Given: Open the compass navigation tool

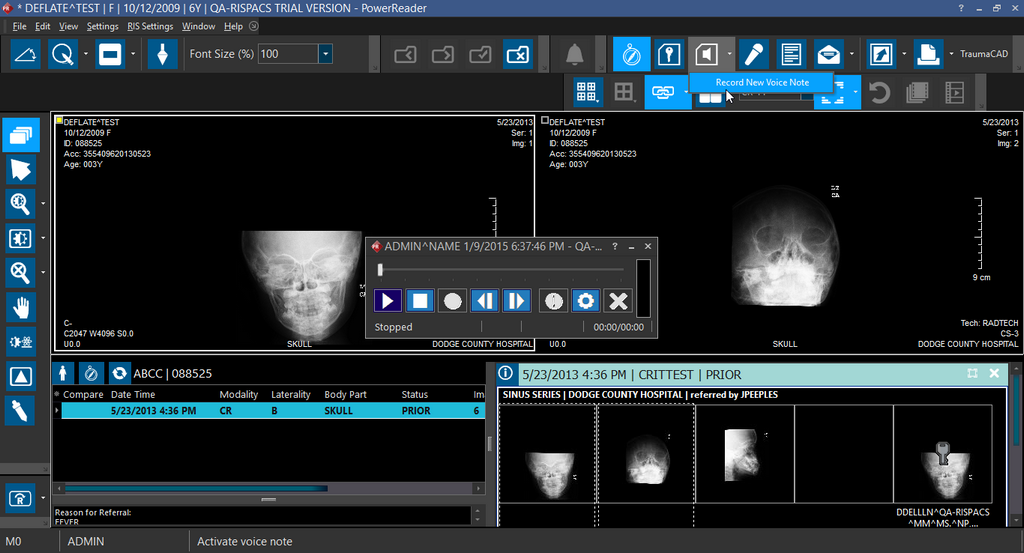Looking at the screenshot, I should pos(631,54).
